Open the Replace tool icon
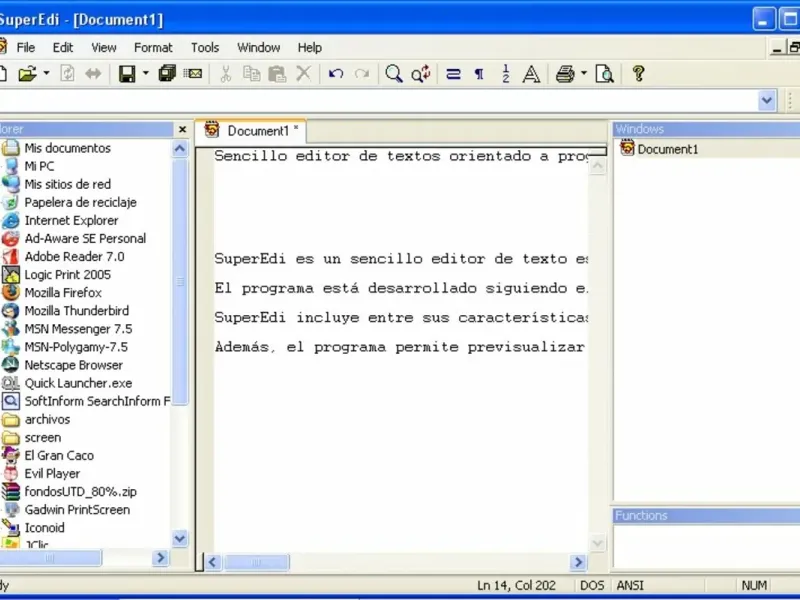This screenshot has height=600, width=800. 421,74
